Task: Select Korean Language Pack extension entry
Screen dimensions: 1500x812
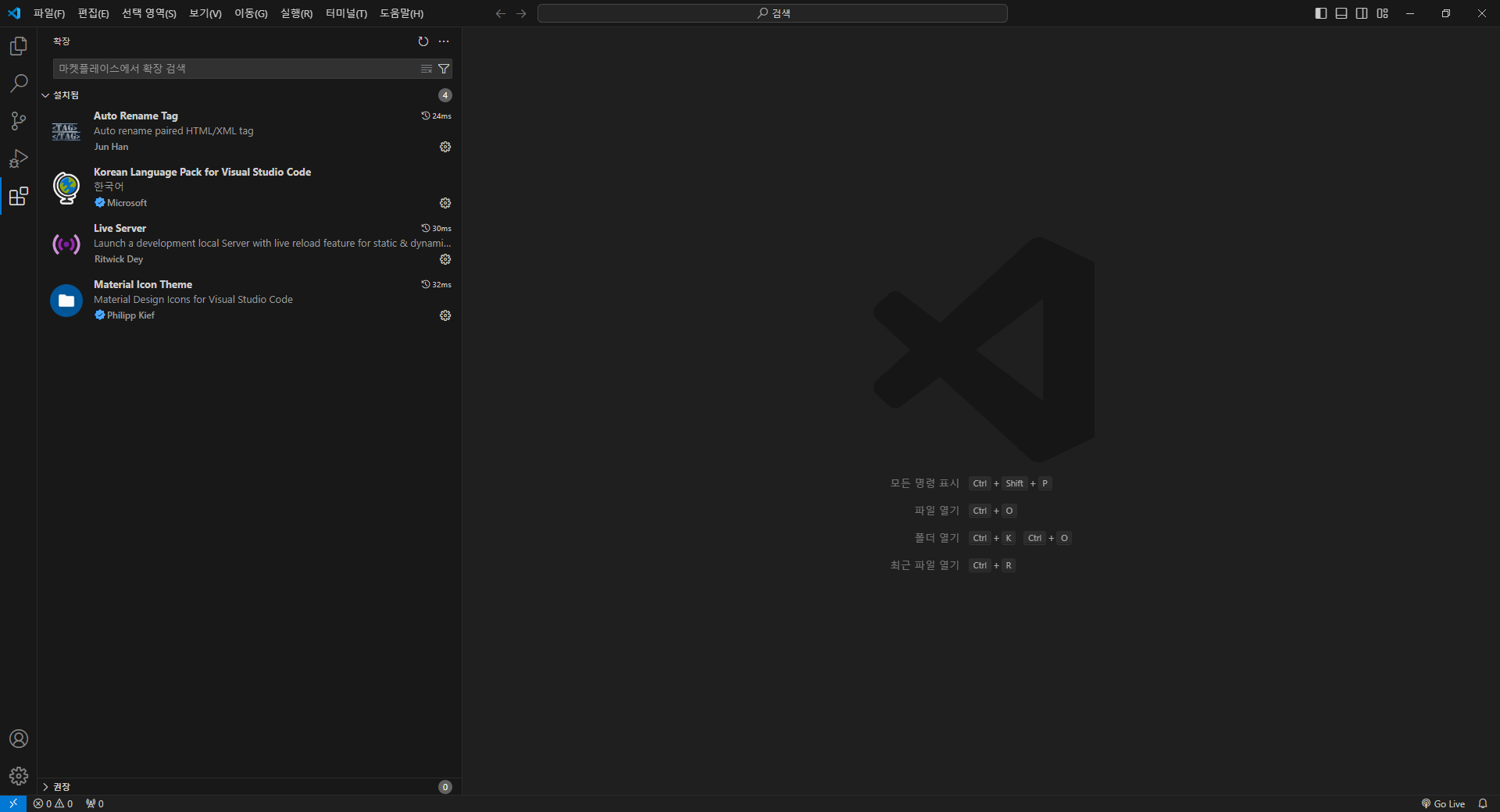Action: tap(249, 187)
